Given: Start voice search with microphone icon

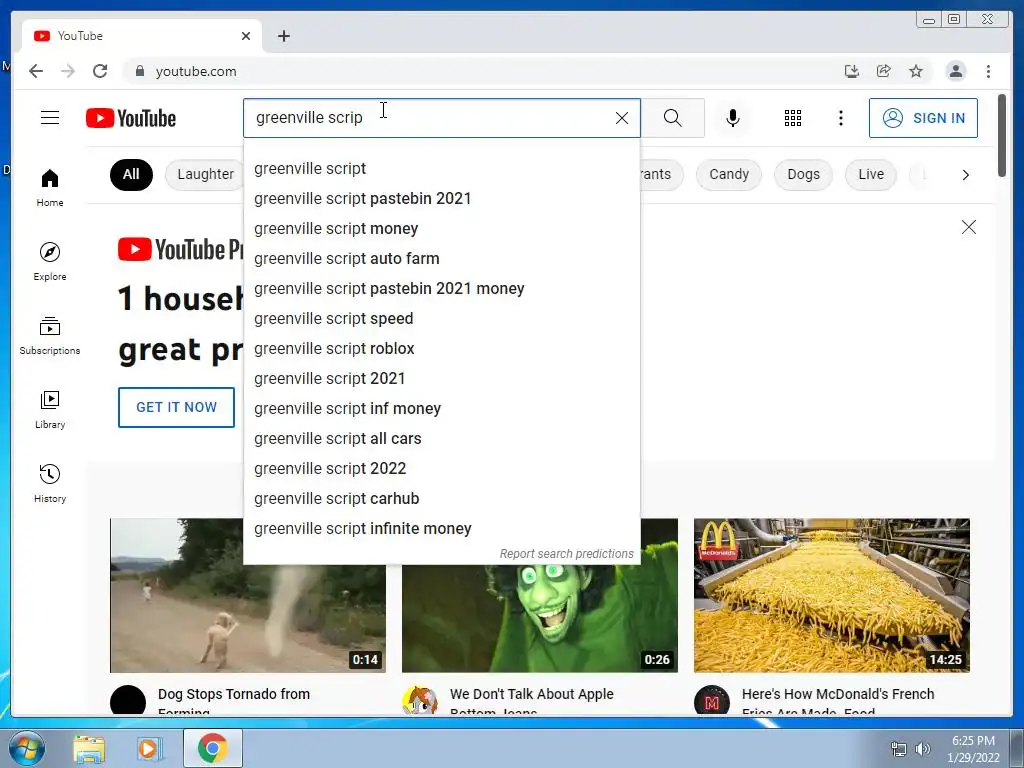Looking at the screenshot, I should point(733,118).
